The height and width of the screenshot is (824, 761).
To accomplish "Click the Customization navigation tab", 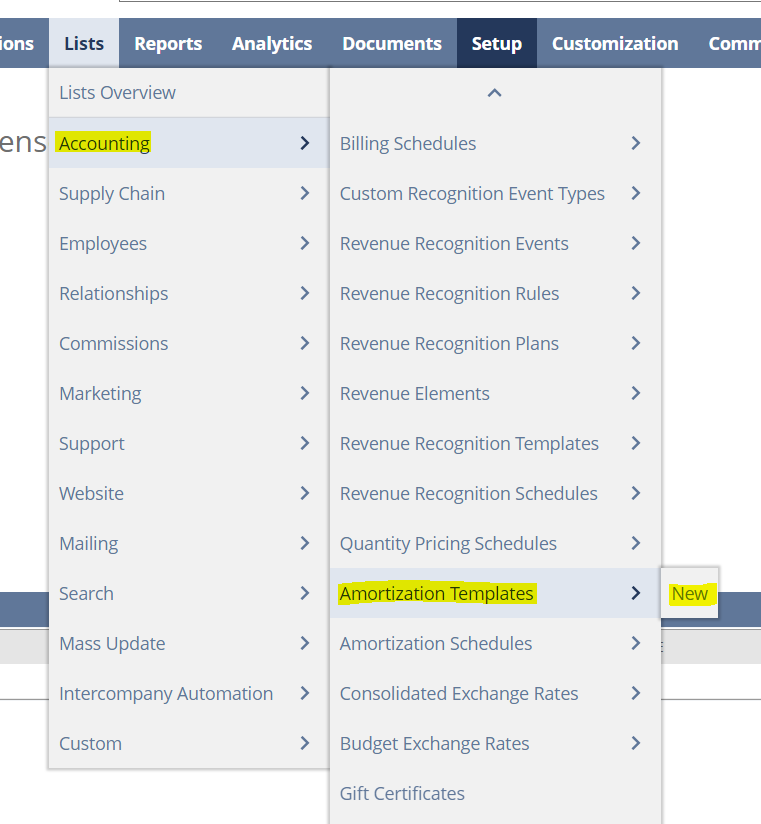I will tap(614, 43).
